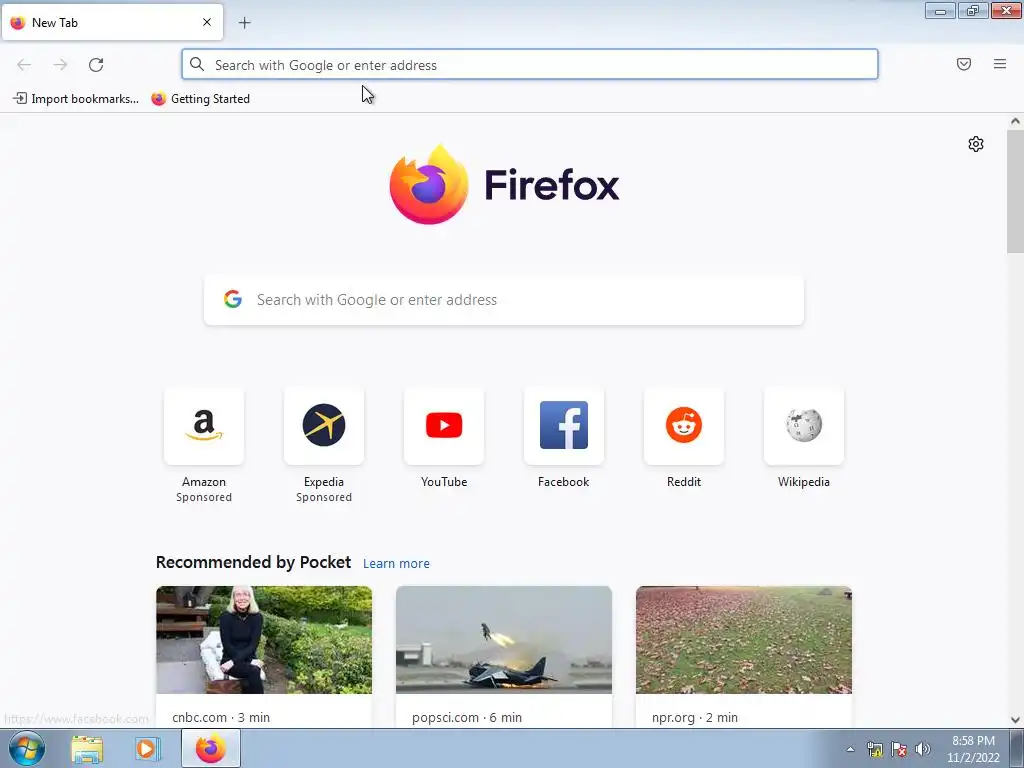Open Import bookmarks from the bookmarks toolbar
The height and width of the screenshot is (768, 1024).
76,99
